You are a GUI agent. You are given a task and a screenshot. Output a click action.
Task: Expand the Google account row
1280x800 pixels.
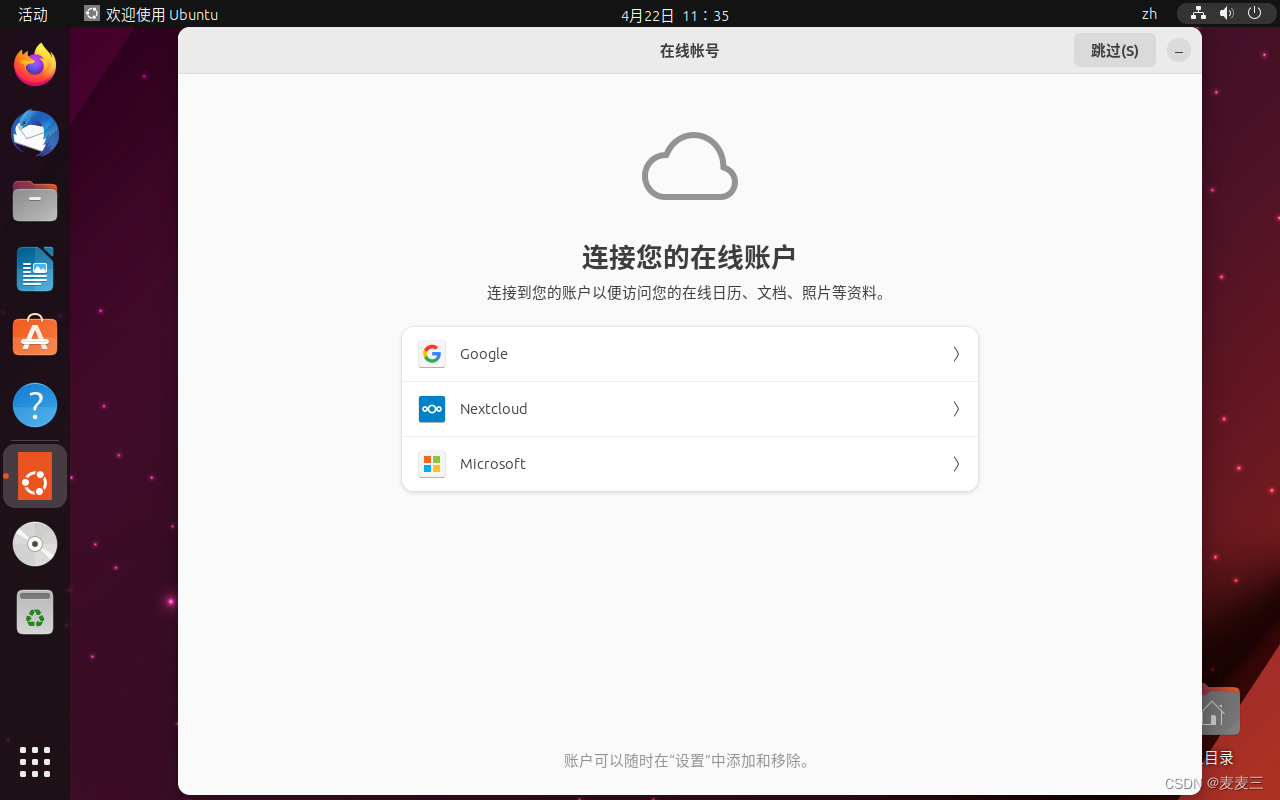coord(954,353)
